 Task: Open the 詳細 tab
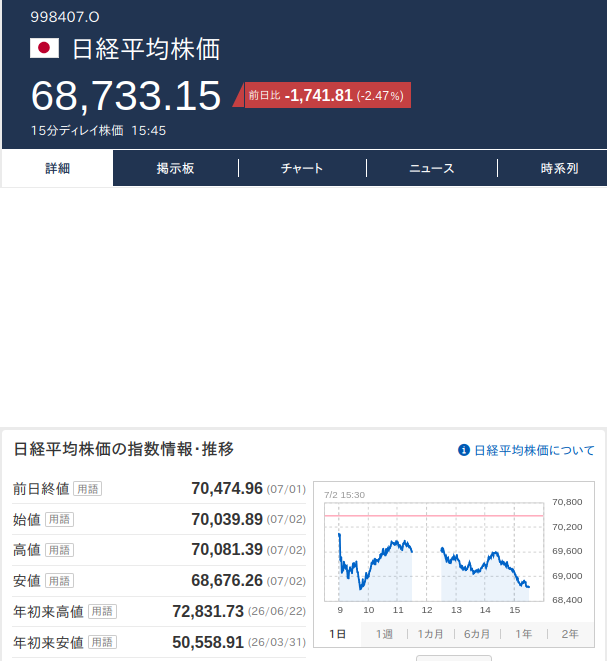point(57,168)
